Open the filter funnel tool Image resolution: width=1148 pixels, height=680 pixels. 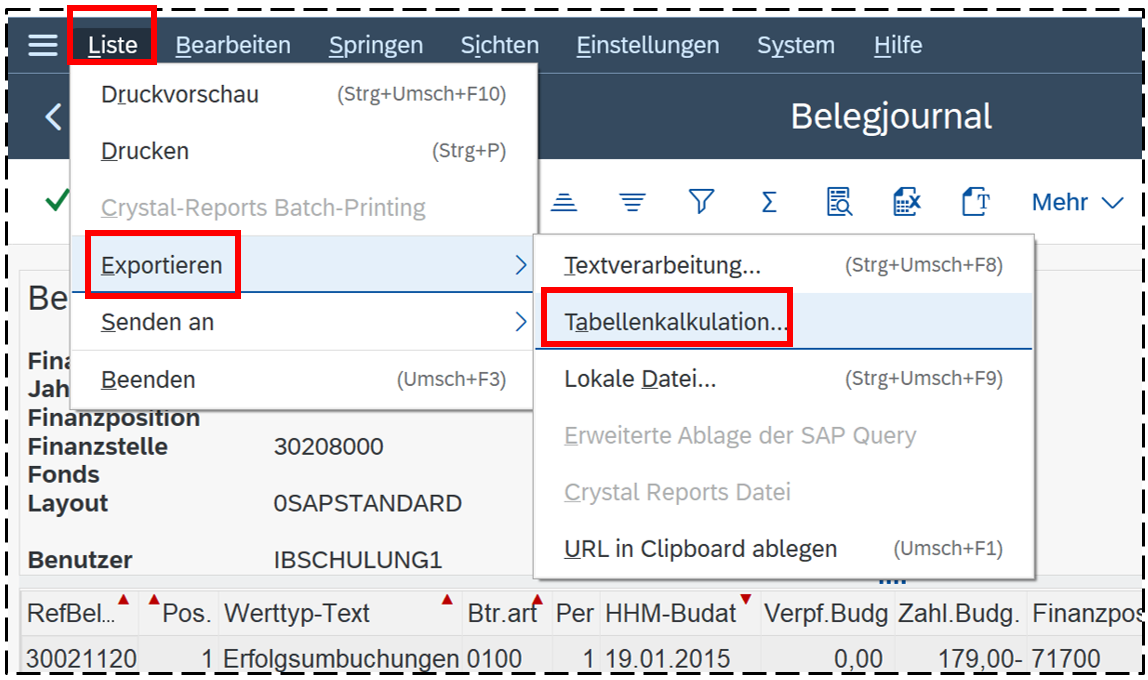coord(701,203)
